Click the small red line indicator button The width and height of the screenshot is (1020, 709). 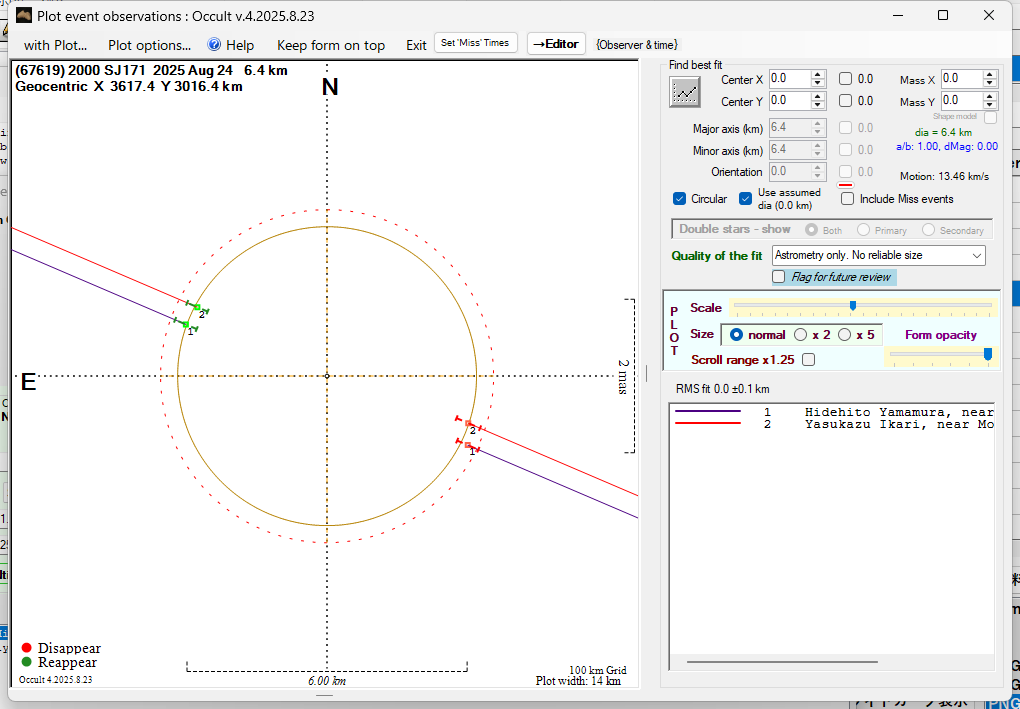(845, 185)
